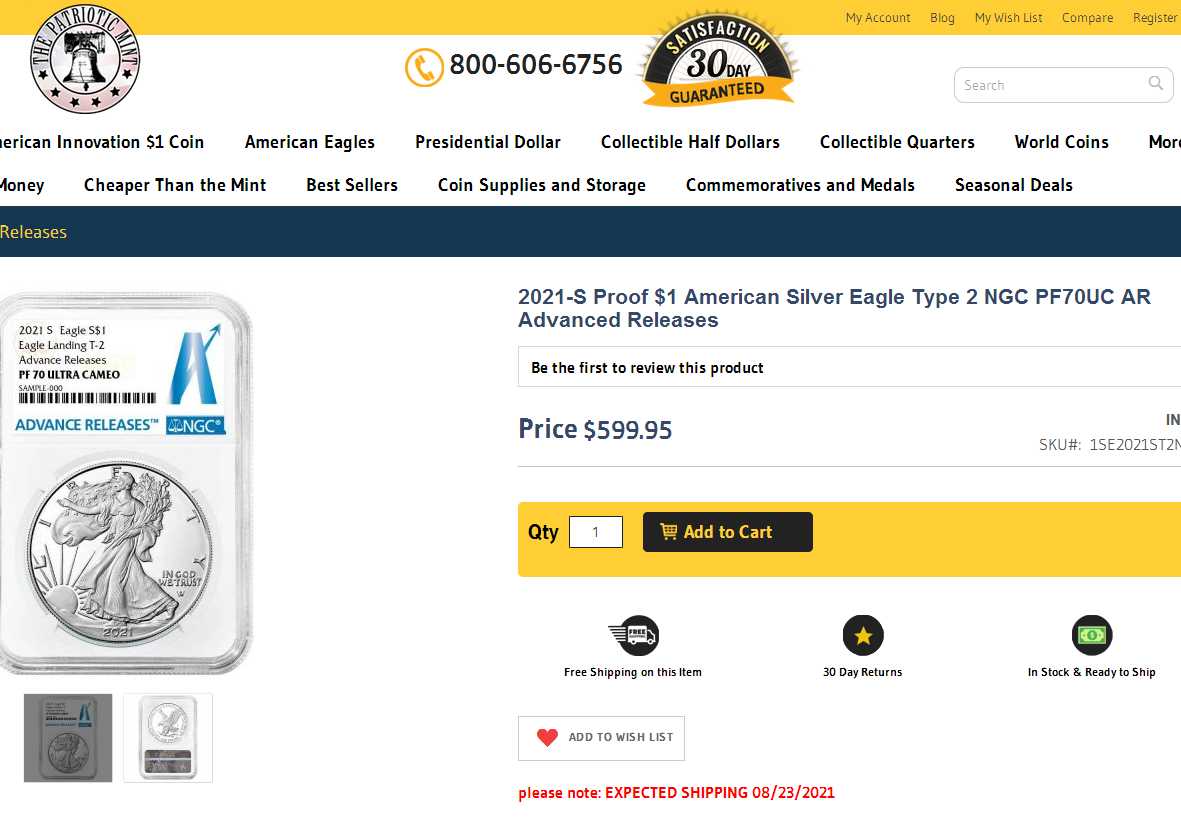1181x825 pixels.
Task: Select the coin reverse thumbnail image
Action: tap(168, 738)
